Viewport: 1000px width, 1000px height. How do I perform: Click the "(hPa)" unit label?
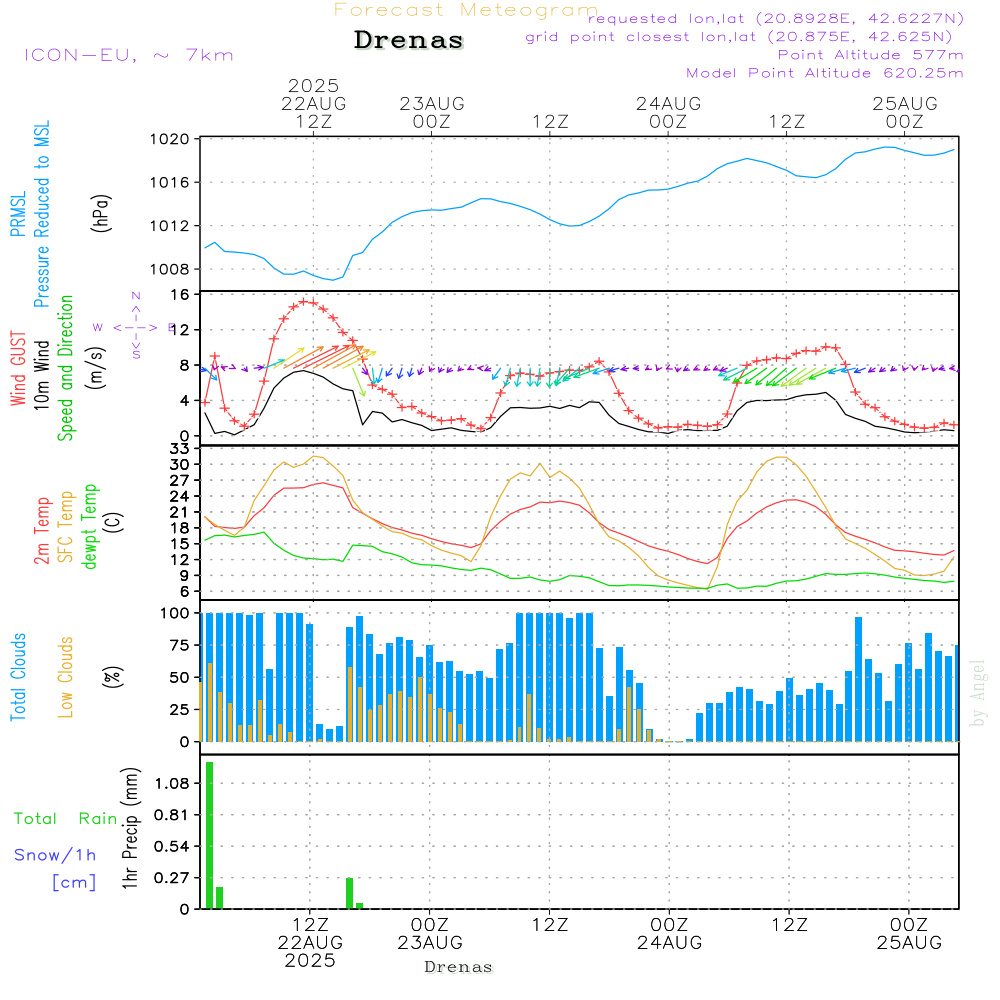[x=101, y=213]
